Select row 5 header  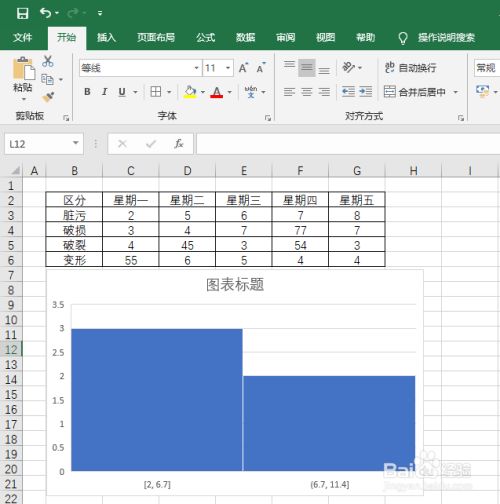tap(11, 246)
